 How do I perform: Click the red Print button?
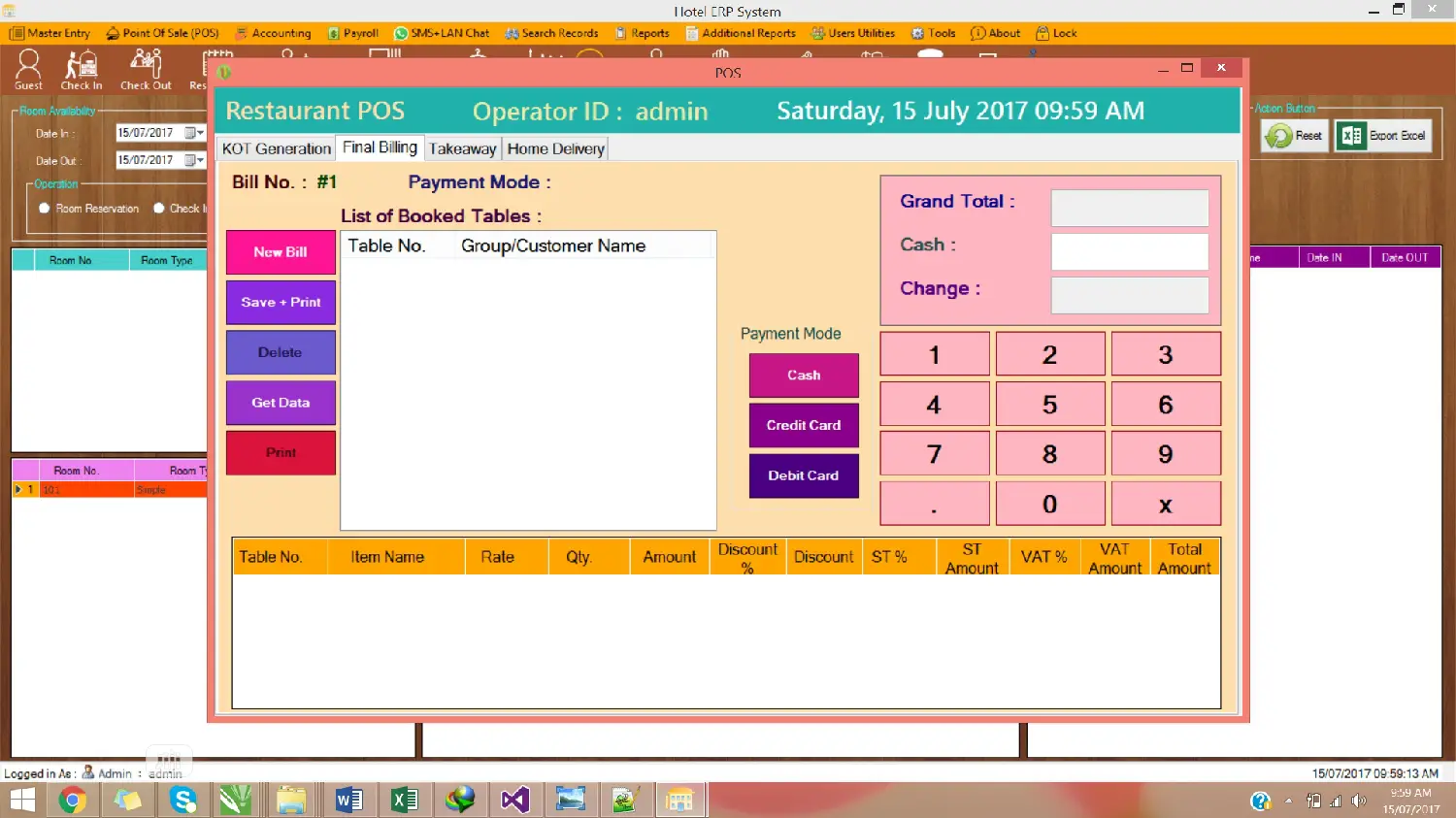point(281,453)
